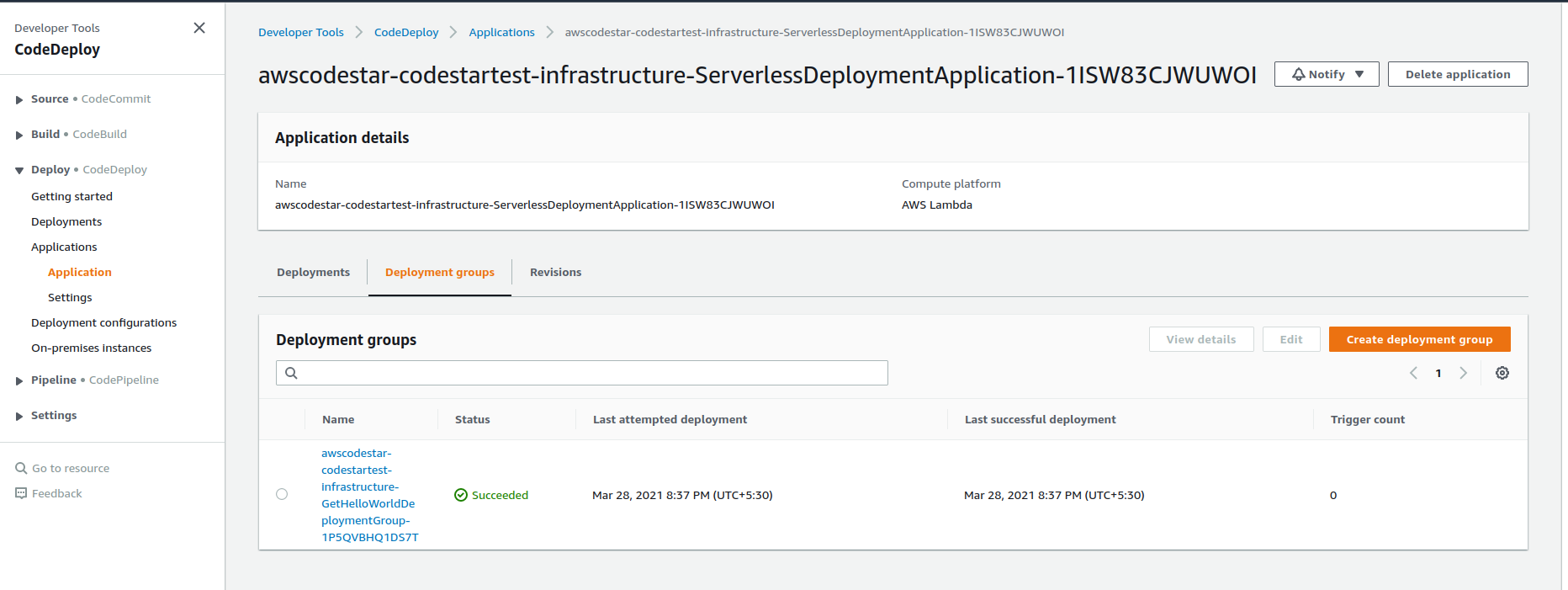1568x590 pixels.
Task: Click the Feedback link
Action: point(57,493)
